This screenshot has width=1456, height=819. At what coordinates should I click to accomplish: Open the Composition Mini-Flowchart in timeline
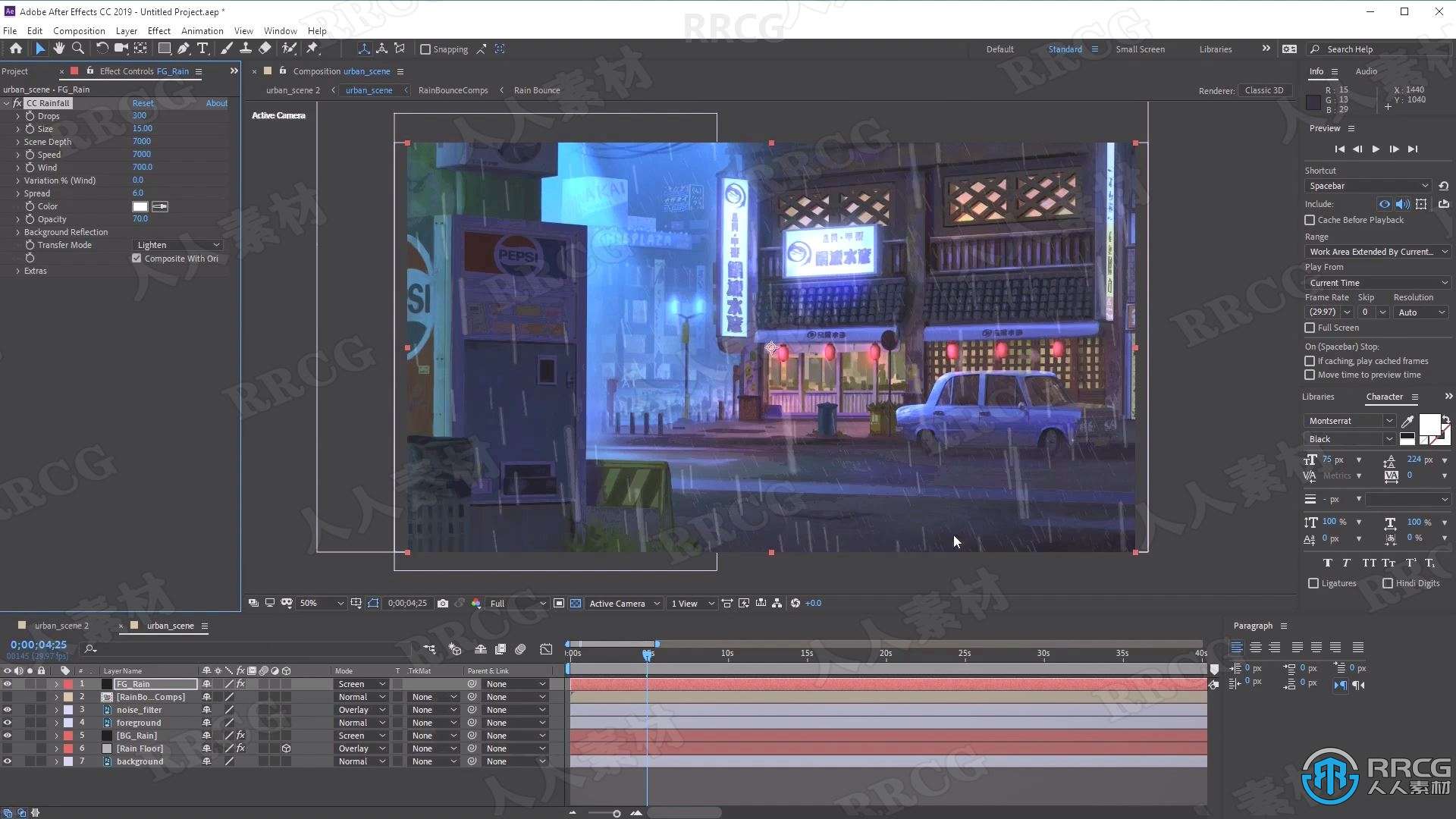(x=430, y=649)
